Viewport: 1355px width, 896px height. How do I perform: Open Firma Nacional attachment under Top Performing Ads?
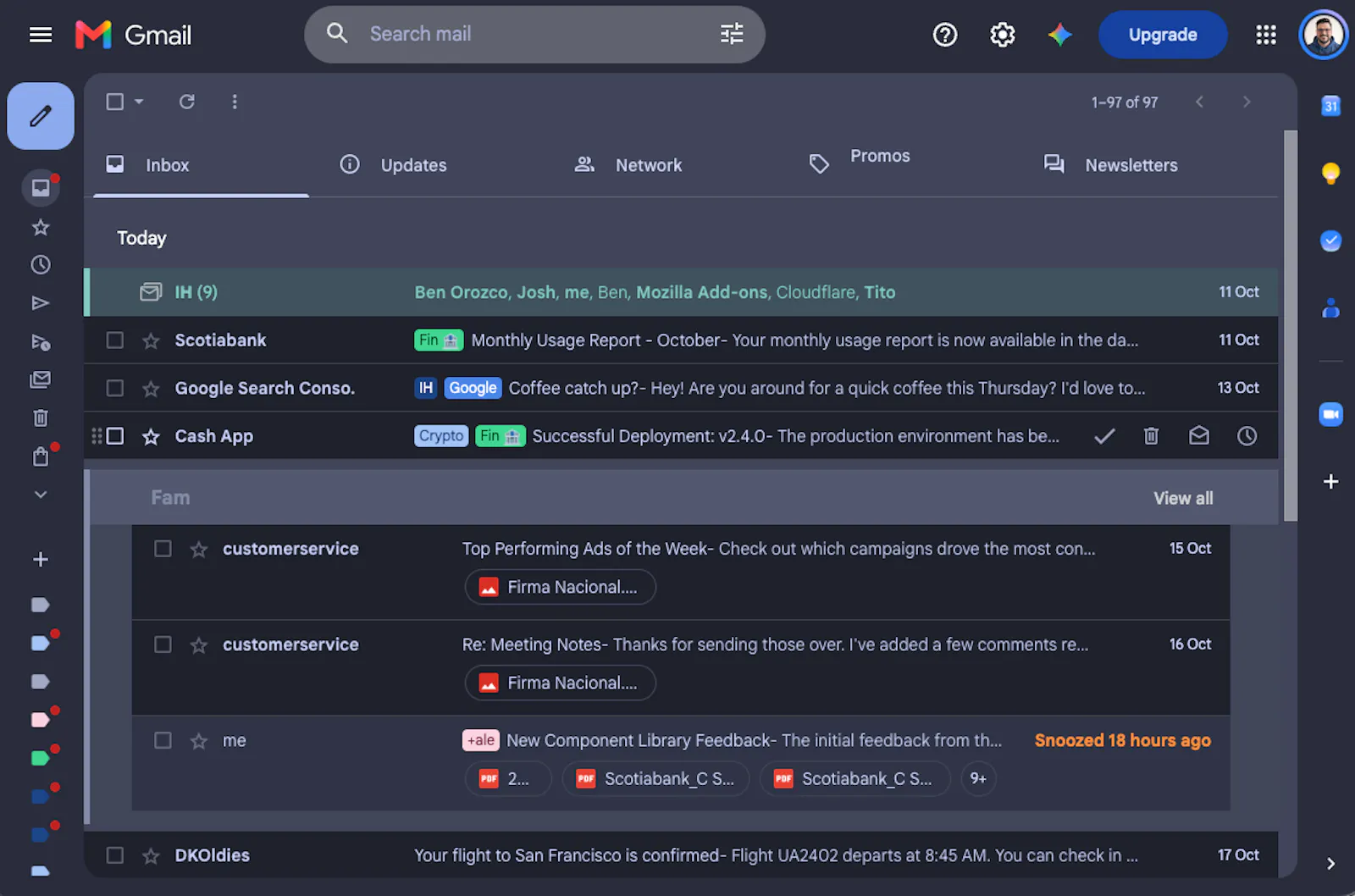tap(561, 587)
